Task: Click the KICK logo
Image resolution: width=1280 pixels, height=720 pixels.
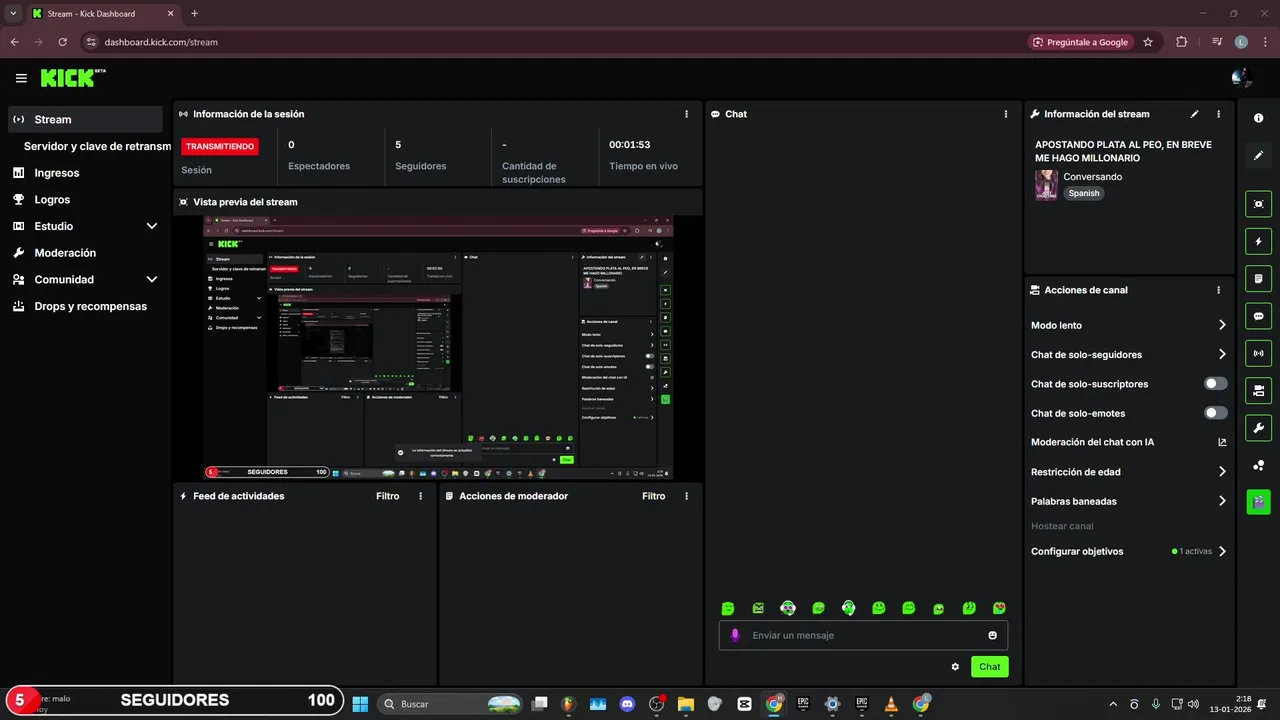Action: pyautogui.click(x=73, y=77)
